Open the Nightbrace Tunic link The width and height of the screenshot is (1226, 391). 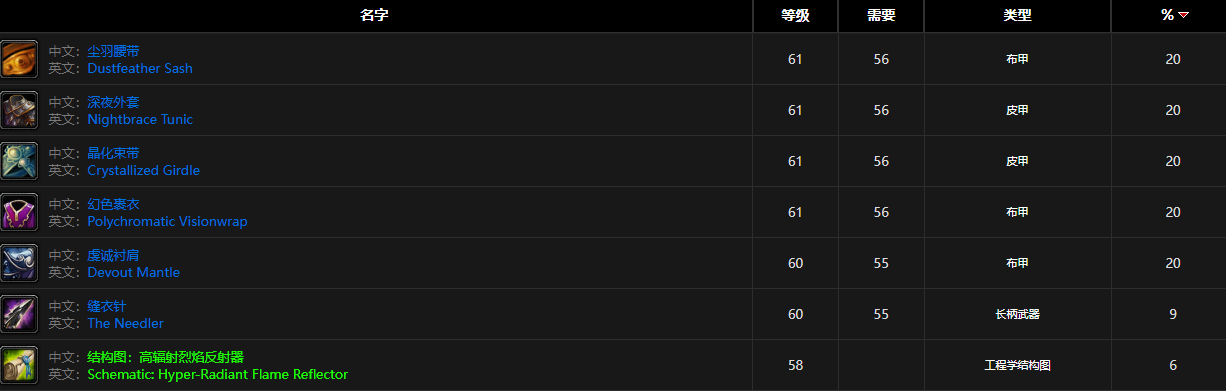pyautogui.click(x=140, y=119)
